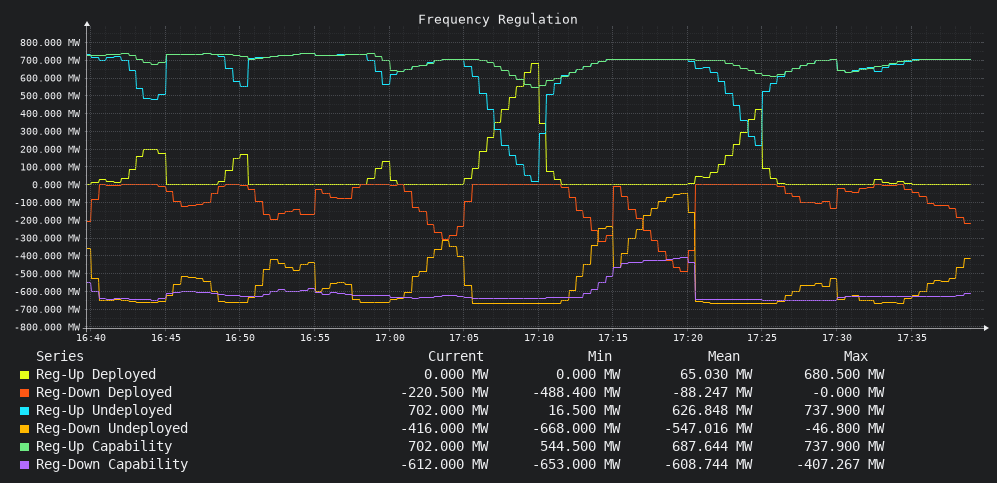This screenshot has height=483, width=997.
Task: Click the 400.000 MW y-axis label
Action: pos(52,114)
